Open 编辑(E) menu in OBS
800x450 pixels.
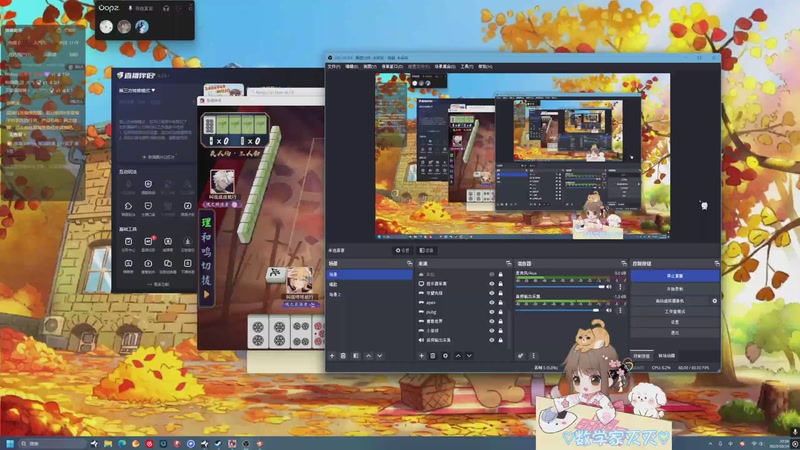coord(352,66)
